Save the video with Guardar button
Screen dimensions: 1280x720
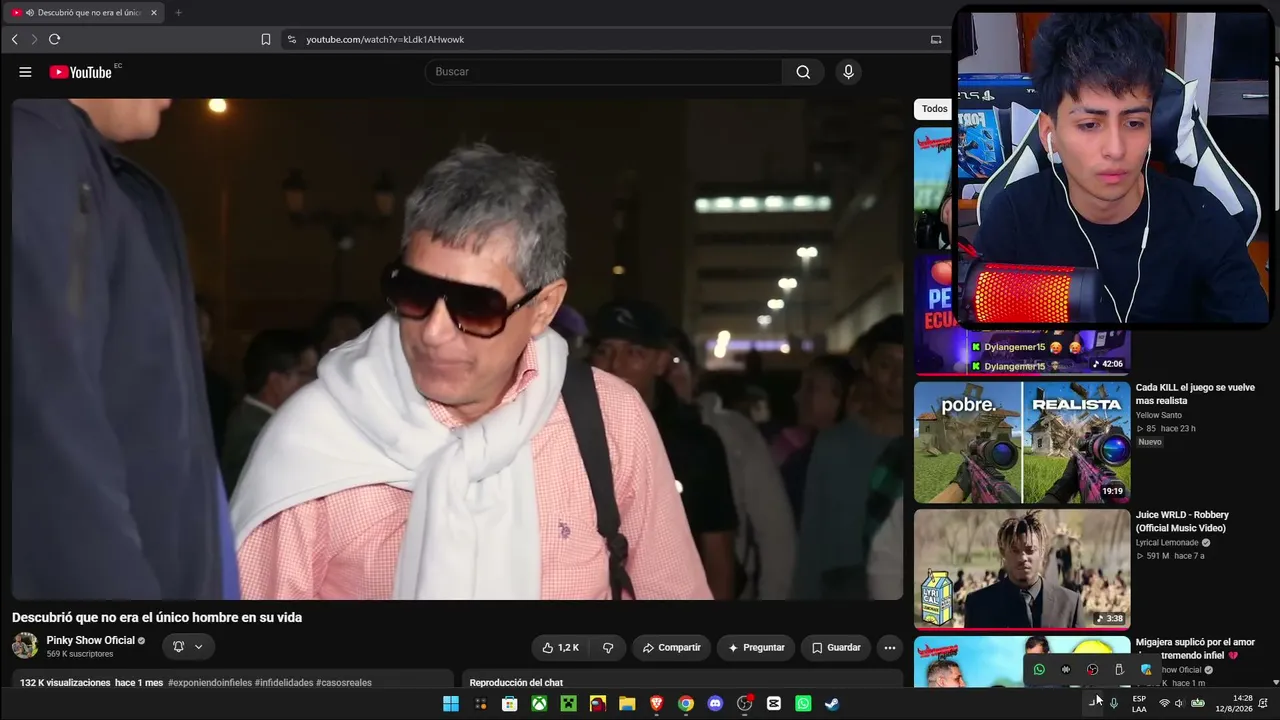[835, 648]
